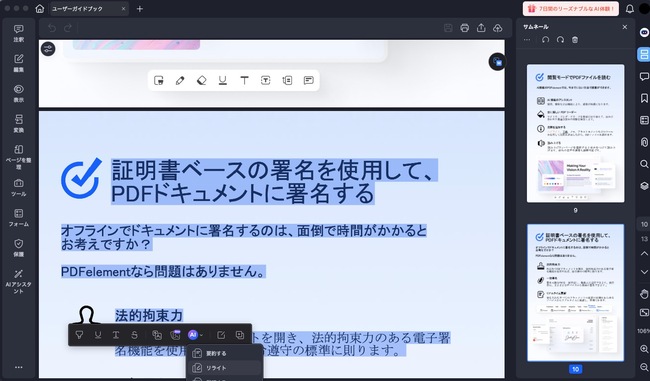Image resolution: width=650 pixels, height=381 pixels.
Task: Copy the selected text via floating toolbar
Action: point(240,335)
